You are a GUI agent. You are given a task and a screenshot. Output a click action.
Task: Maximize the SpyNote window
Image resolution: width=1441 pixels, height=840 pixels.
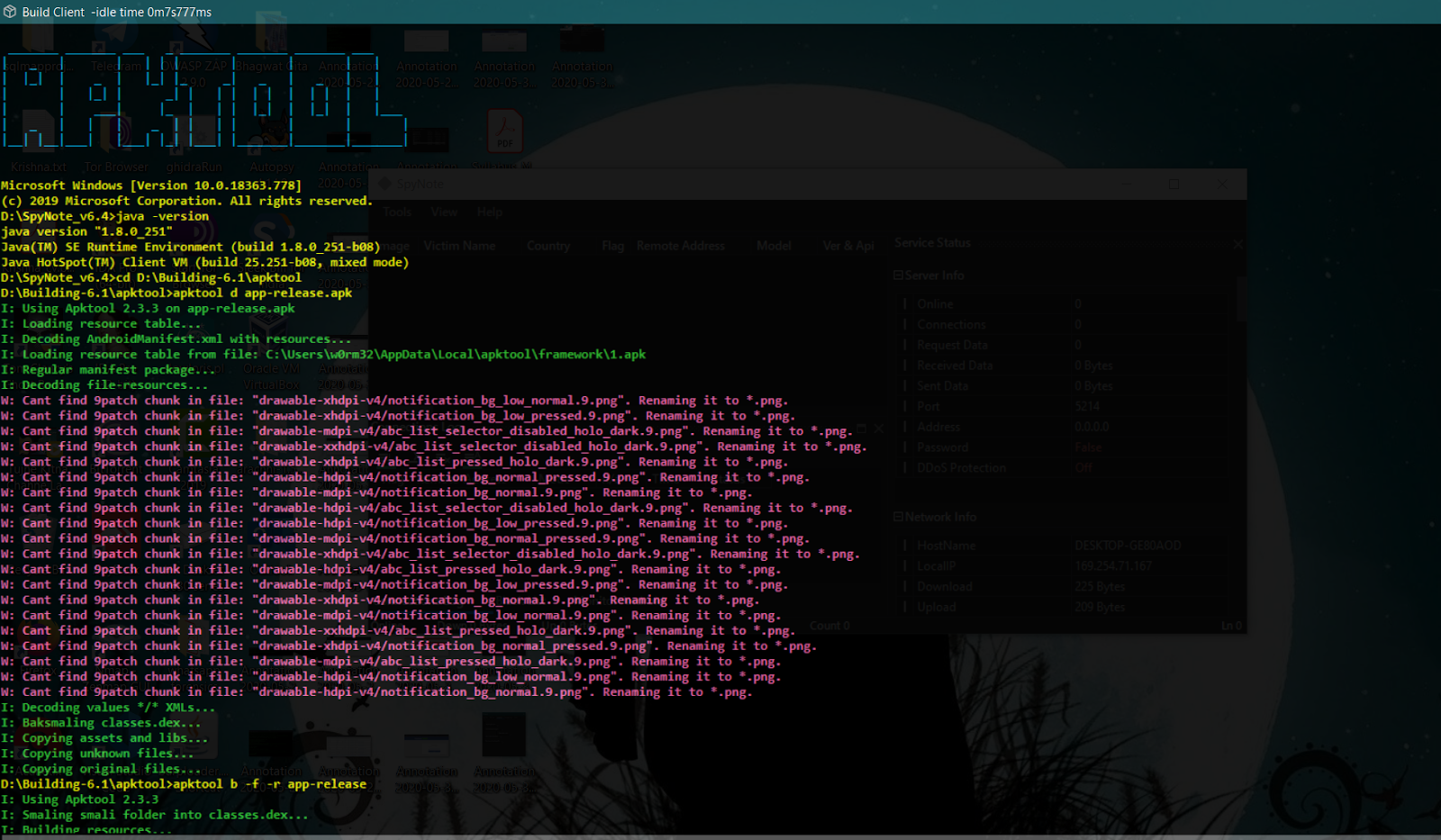pos(1174,184)
